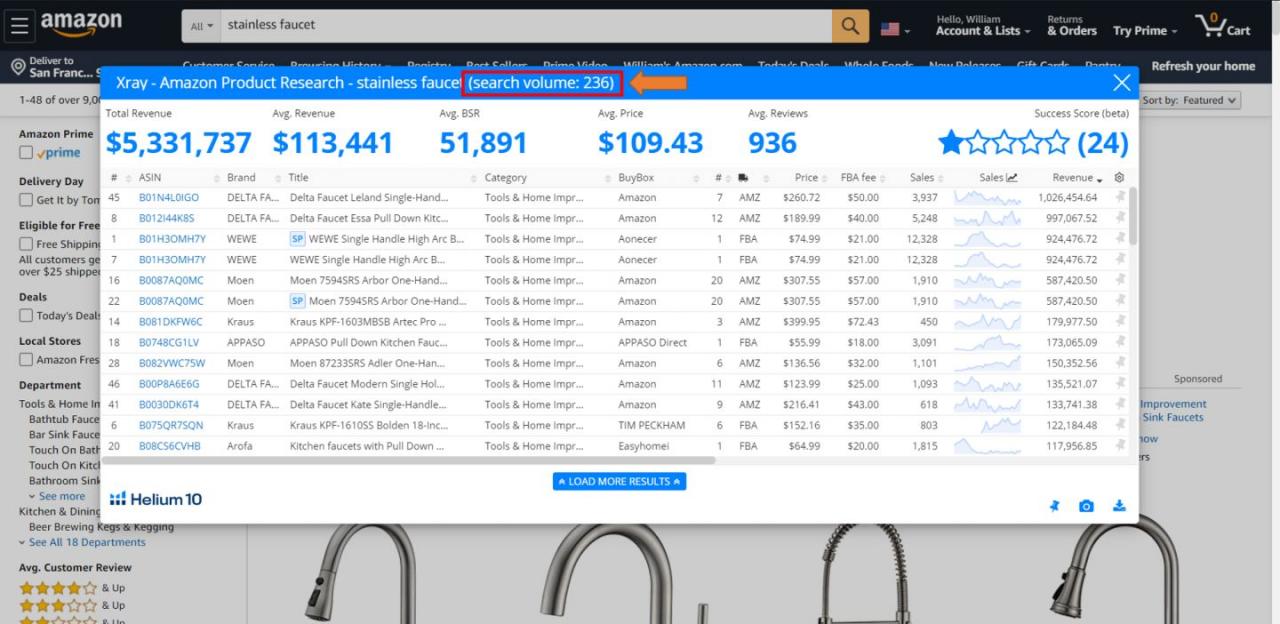Viewport: 1280px width, 624px height.
Task: Sort Xray table by Category column
Action: (505, 178)
